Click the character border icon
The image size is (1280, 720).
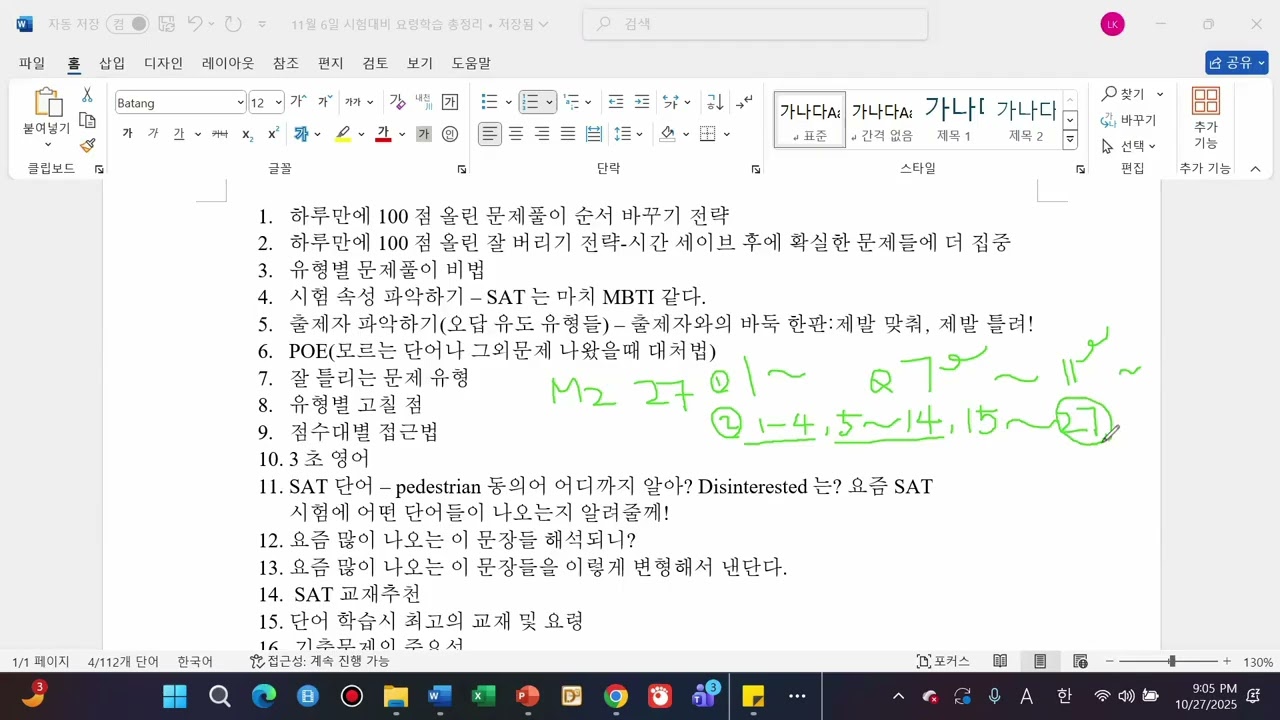[450, 102]
